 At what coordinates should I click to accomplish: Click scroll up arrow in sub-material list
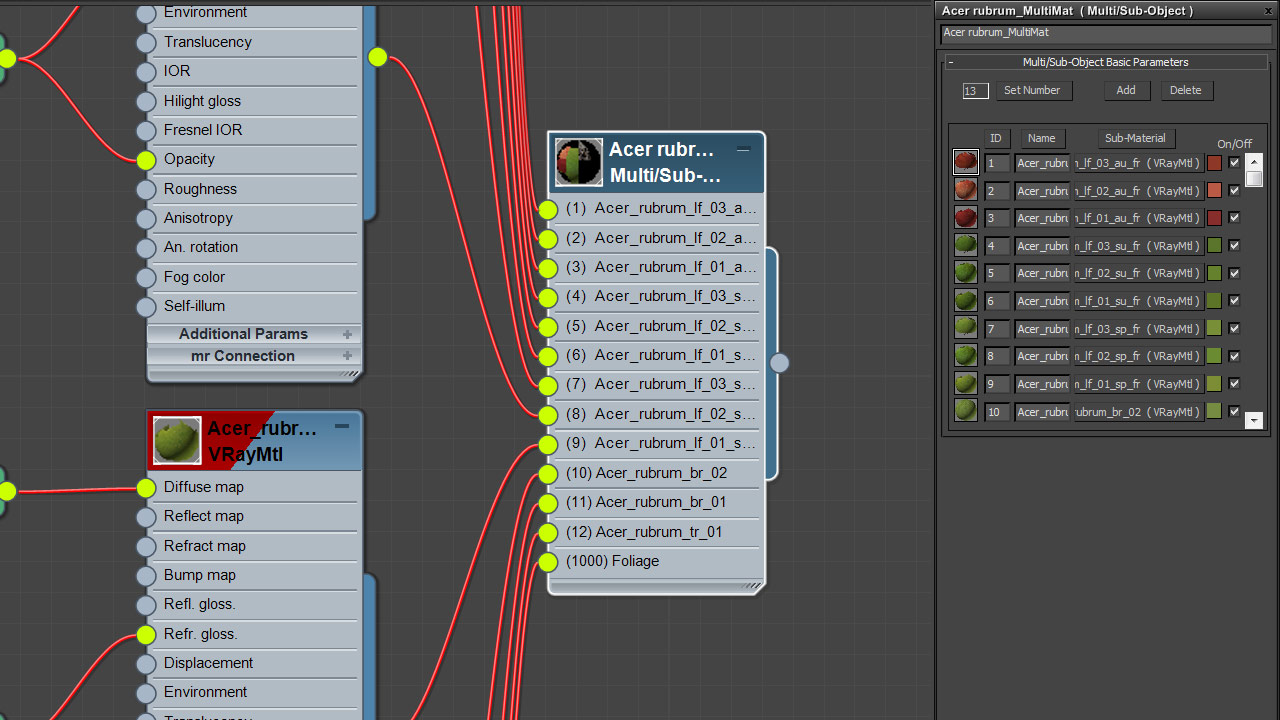[1254, 161]
